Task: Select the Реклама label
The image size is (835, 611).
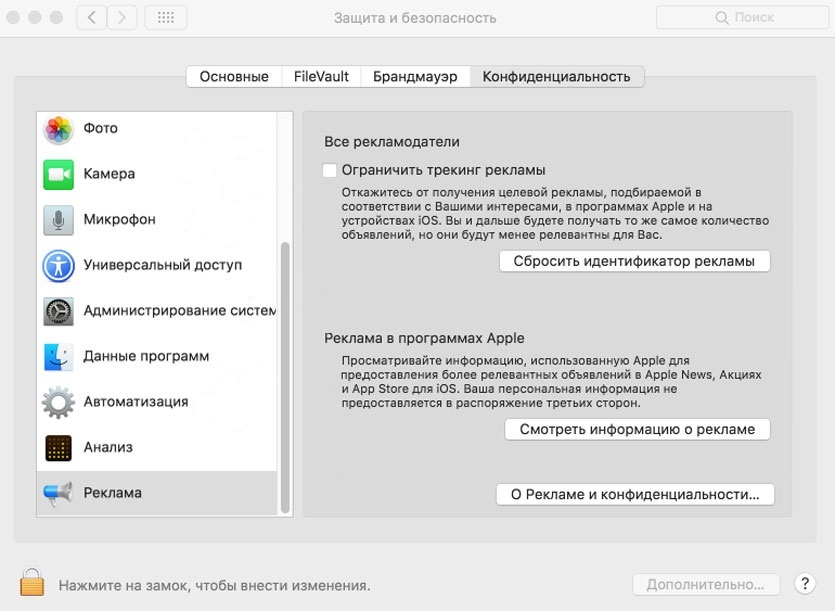Action: (112, 493)
